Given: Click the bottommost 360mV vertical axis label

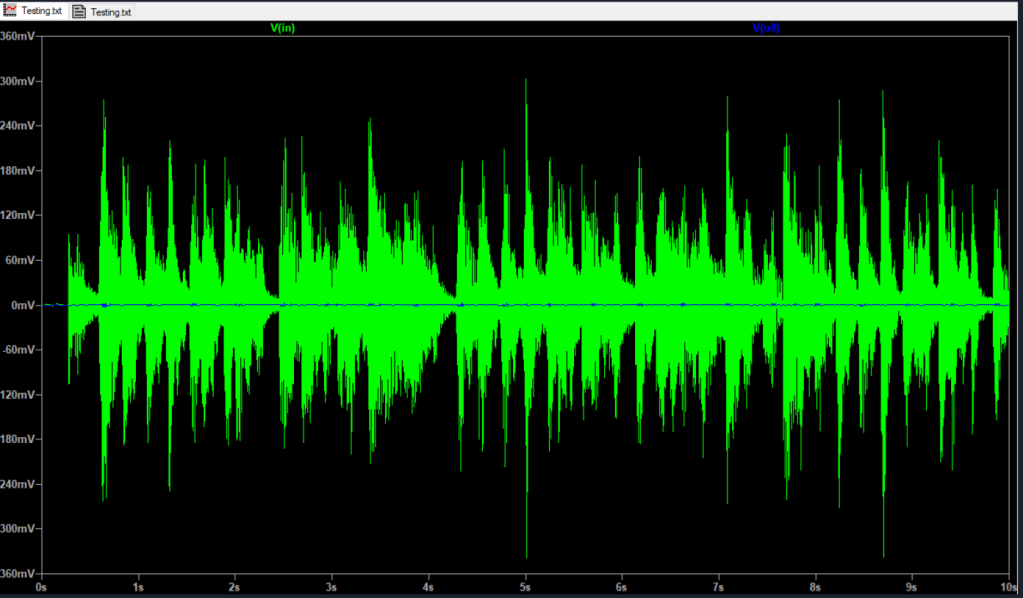Looking at the screenshot, I should point(20,574).
